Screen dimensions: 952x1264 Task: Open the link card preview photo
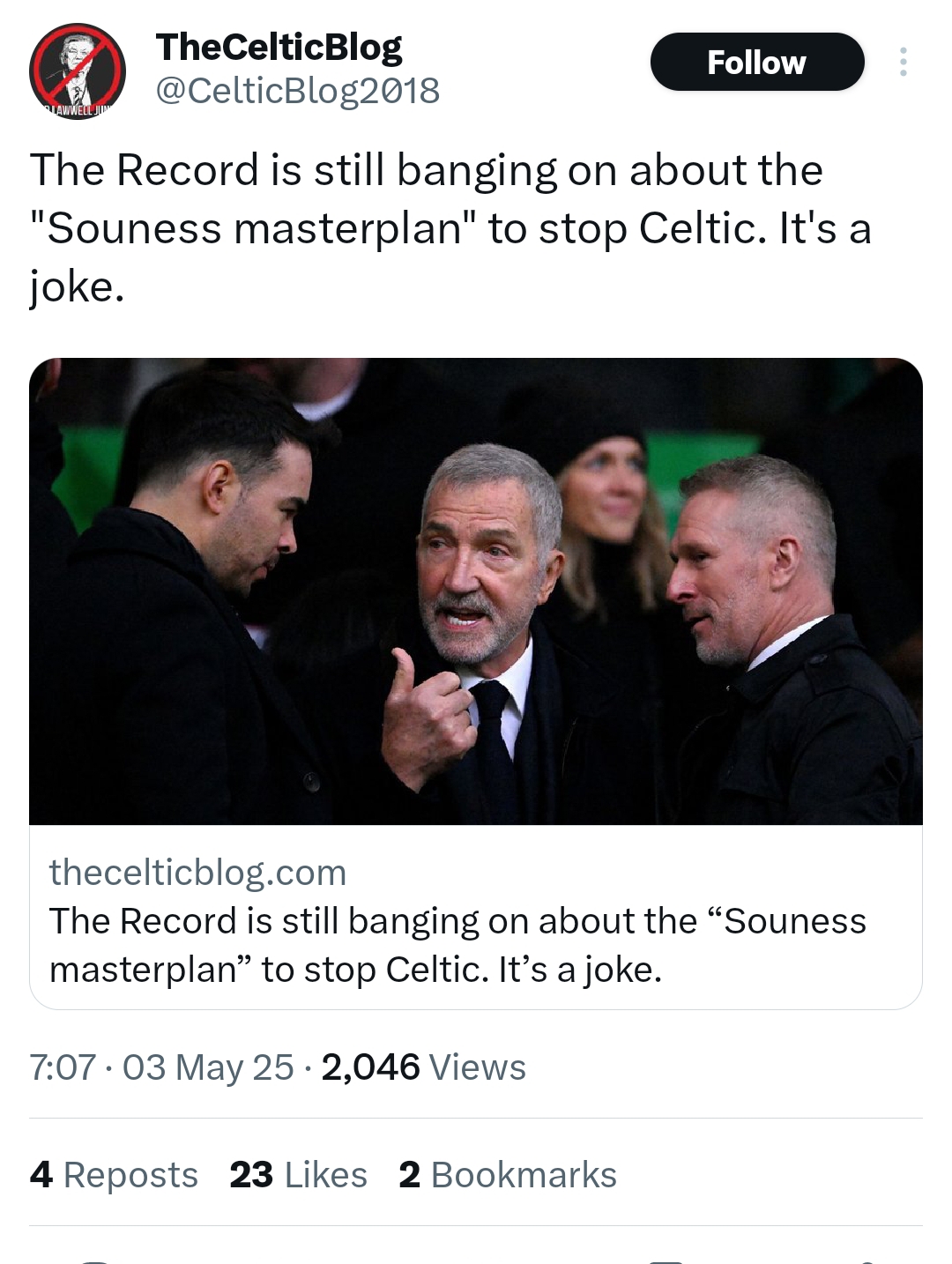point(476,591)
